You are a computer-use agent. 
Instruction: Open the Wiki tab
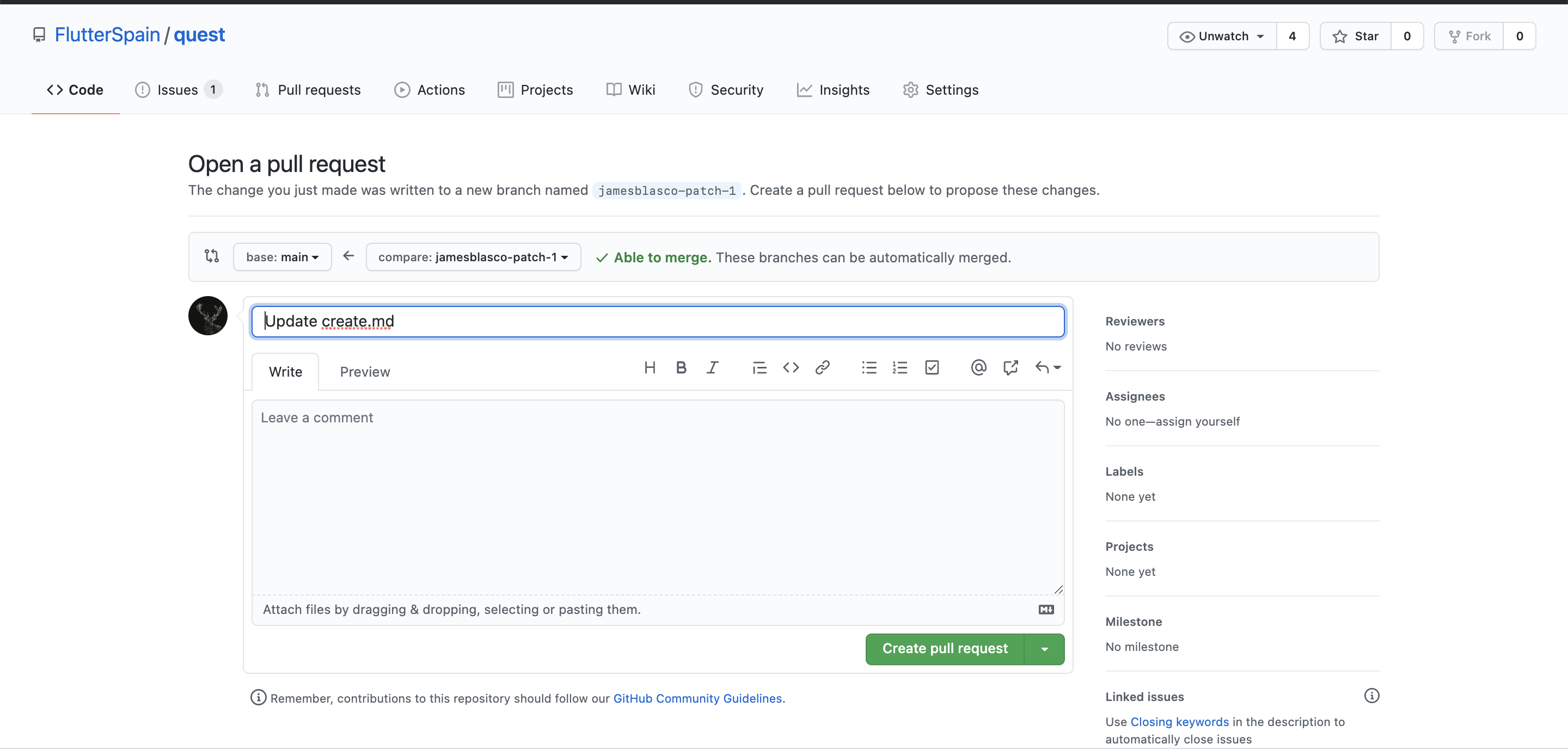click(x=630, y=89)
